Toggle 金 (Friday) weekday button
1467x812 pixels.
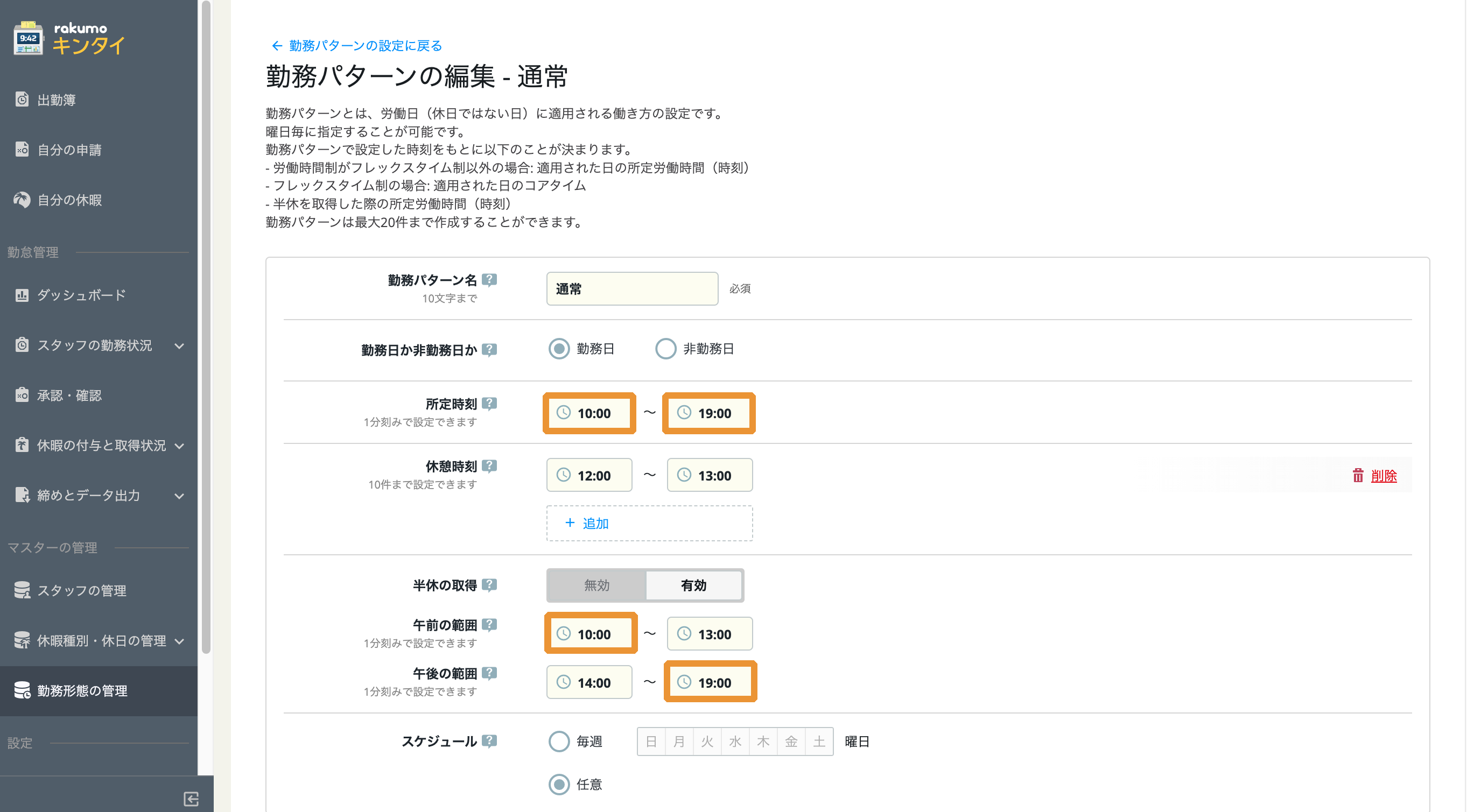(x=791, y=742)
